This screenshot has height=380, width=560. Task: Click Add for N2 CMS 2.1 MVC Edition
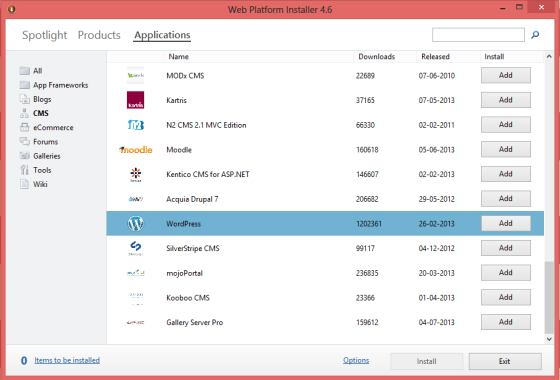pyautogui.click(x=506, y=125)
